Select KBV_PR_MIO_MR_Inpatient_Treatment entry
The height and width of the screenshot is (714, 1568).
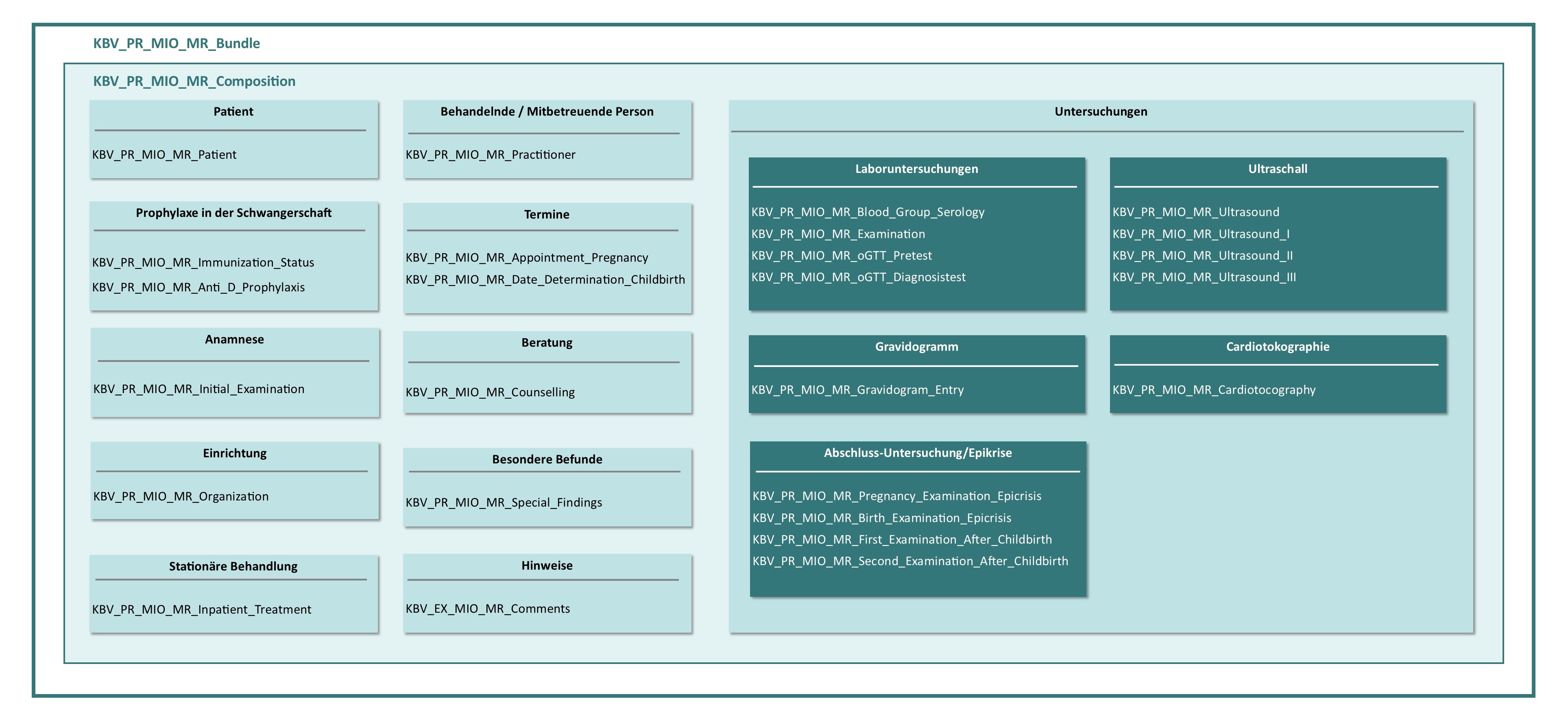point(201,609)
